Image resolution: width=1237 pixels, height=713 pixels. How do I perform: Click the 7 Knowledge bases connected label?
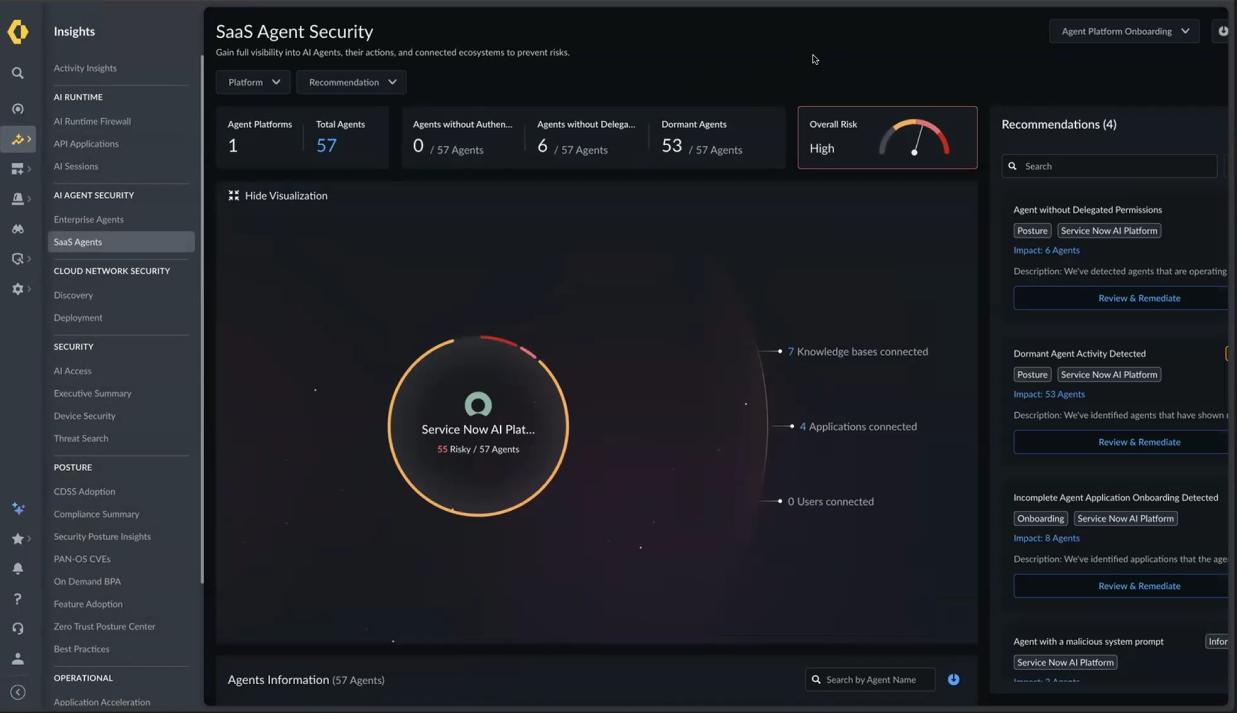(x=858, y=352)
